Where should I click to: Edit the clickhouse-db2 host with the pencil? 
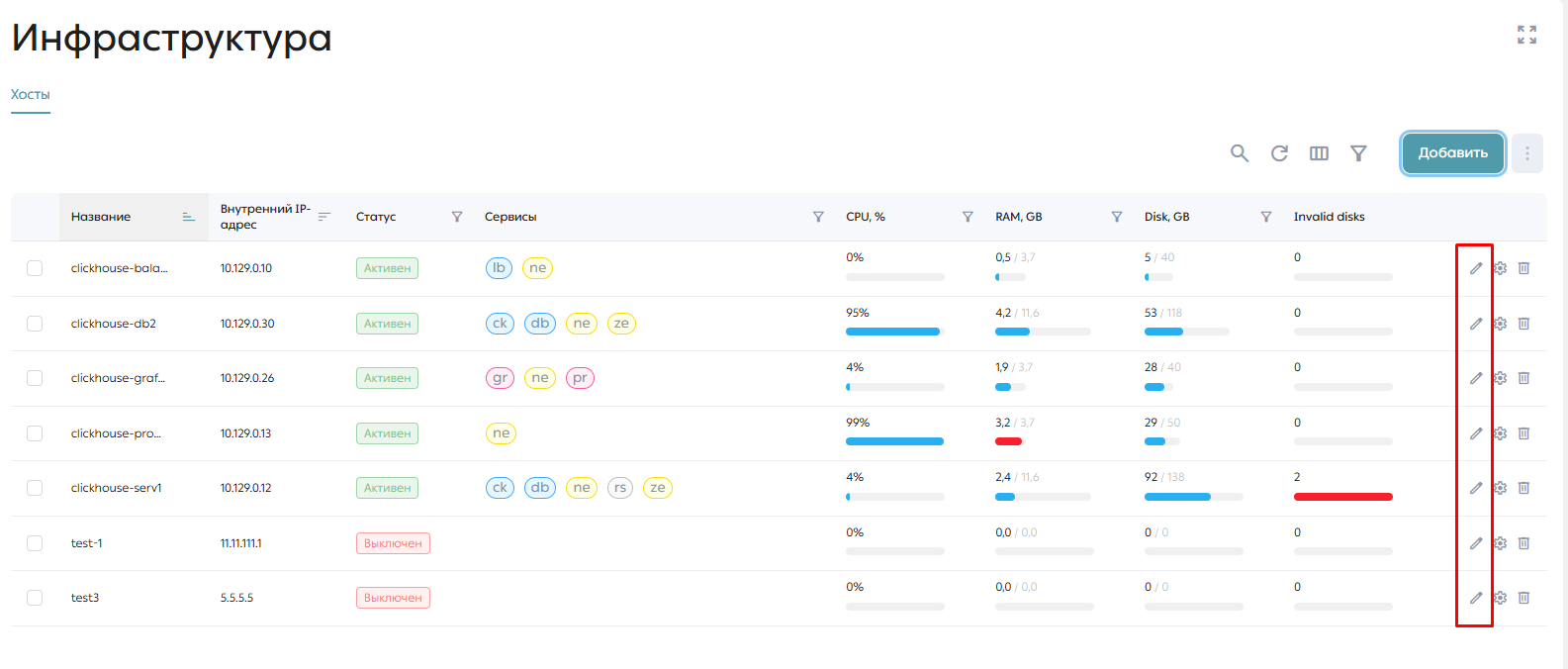tap(1476, 324)
